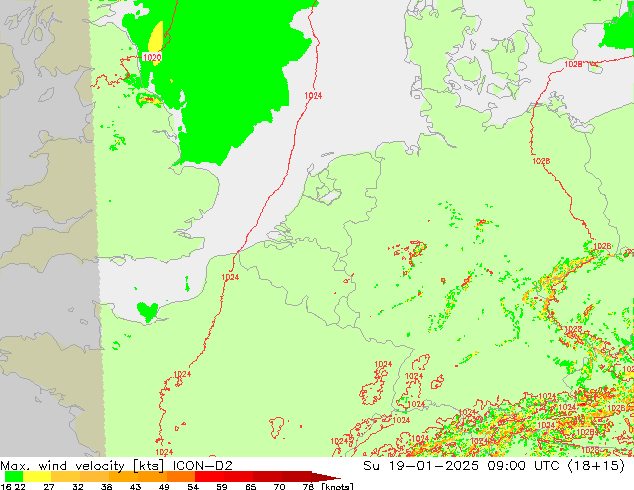Click legend value "32"
Image resolution: width=634 pixels, height=490 pixels.
[78, 486]
